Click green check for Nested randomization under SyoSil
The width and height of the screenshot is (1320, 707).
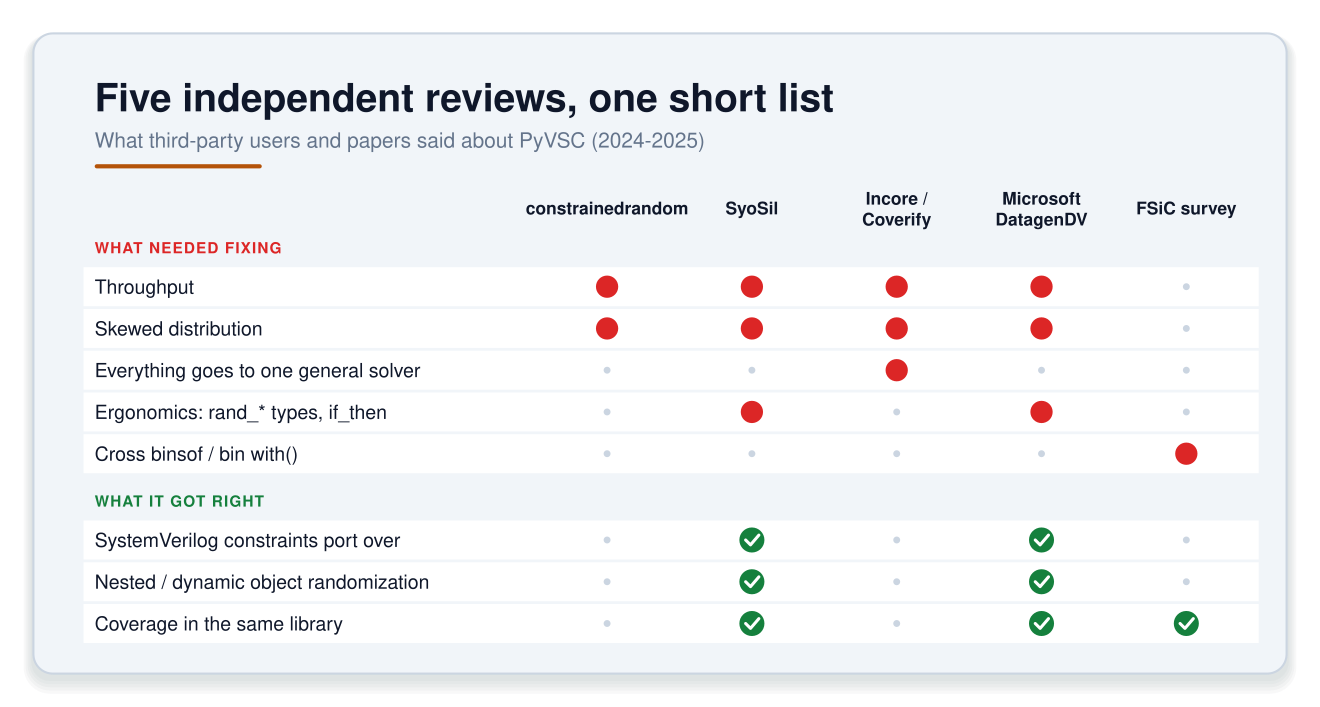pos(752,582)
